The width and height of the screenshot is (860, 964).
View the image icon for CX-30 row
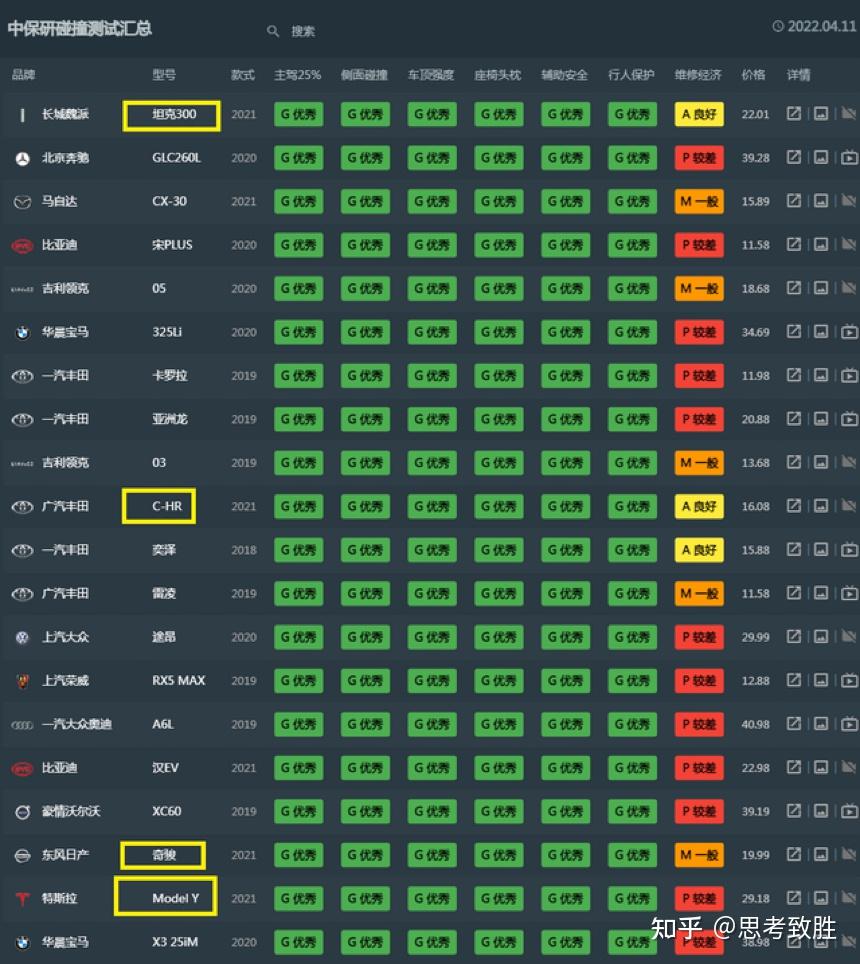coord(821,201)
